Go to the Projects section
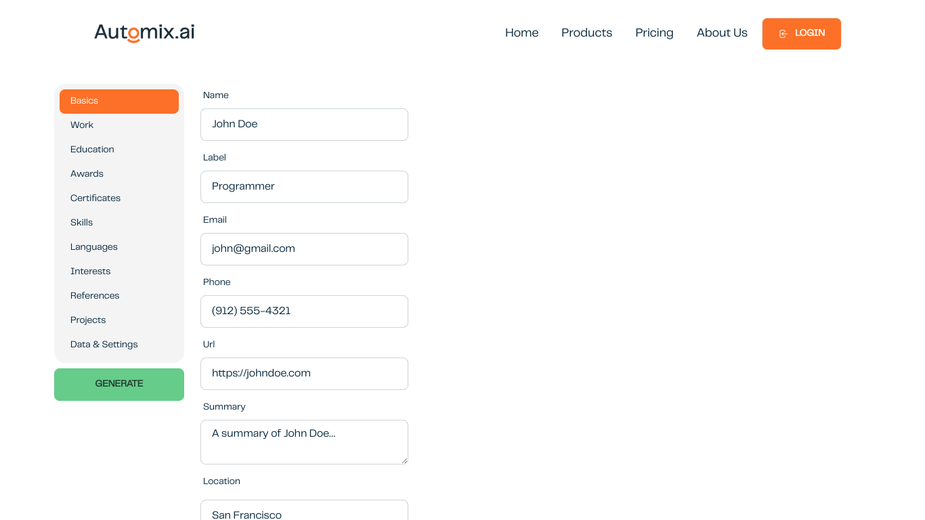This screenshot has width=925, height=520. [x=119, y=320]
